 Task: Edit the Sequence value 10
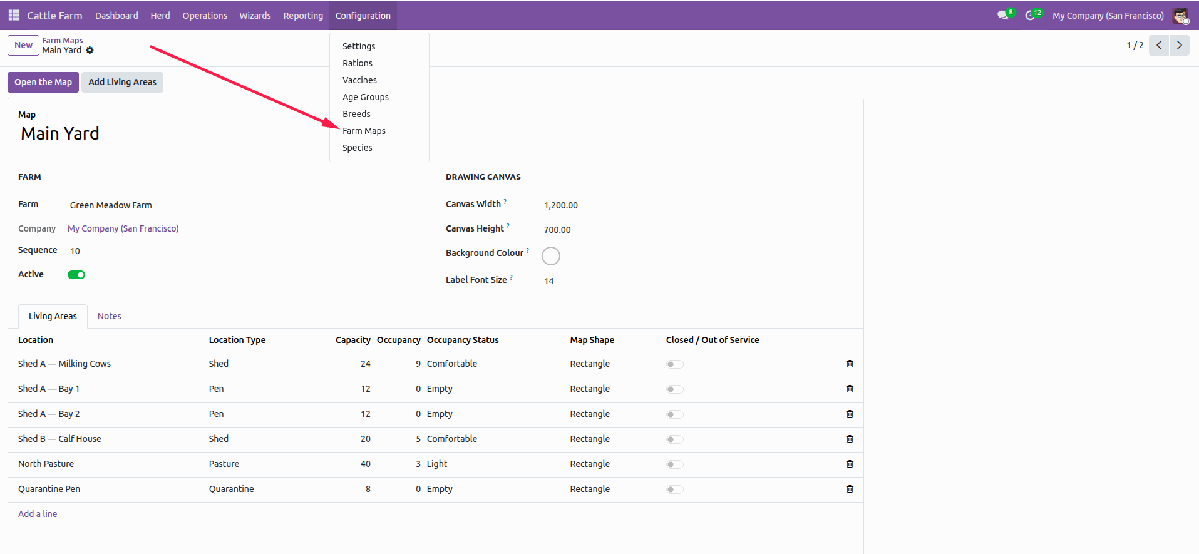click(x=75, y=251)
